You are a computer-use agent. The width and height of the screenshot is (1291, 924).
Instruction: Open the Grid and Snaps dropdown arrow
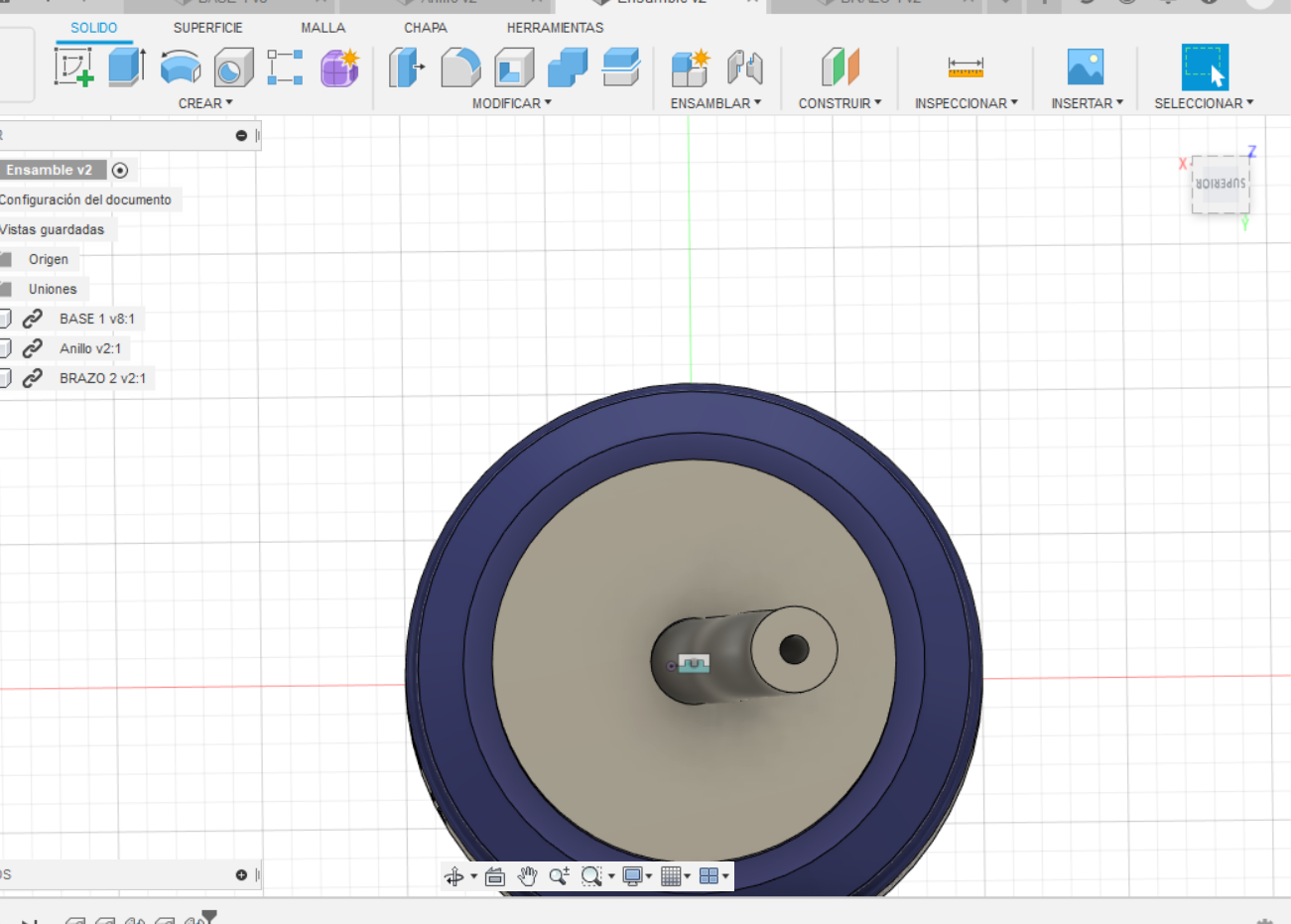pos(687,876)
